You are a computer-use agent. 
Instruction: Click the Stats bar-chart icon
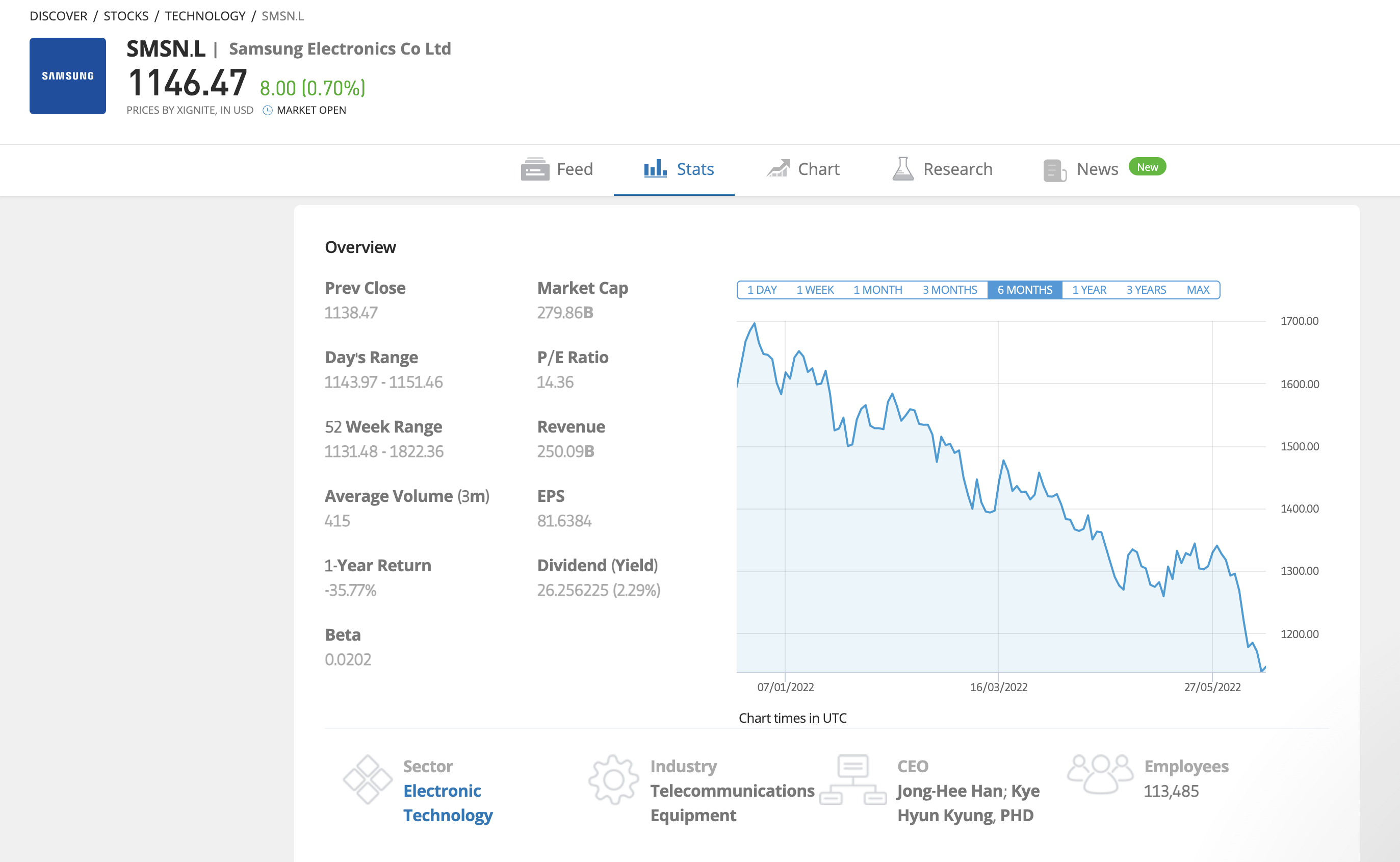click(655, 168)
